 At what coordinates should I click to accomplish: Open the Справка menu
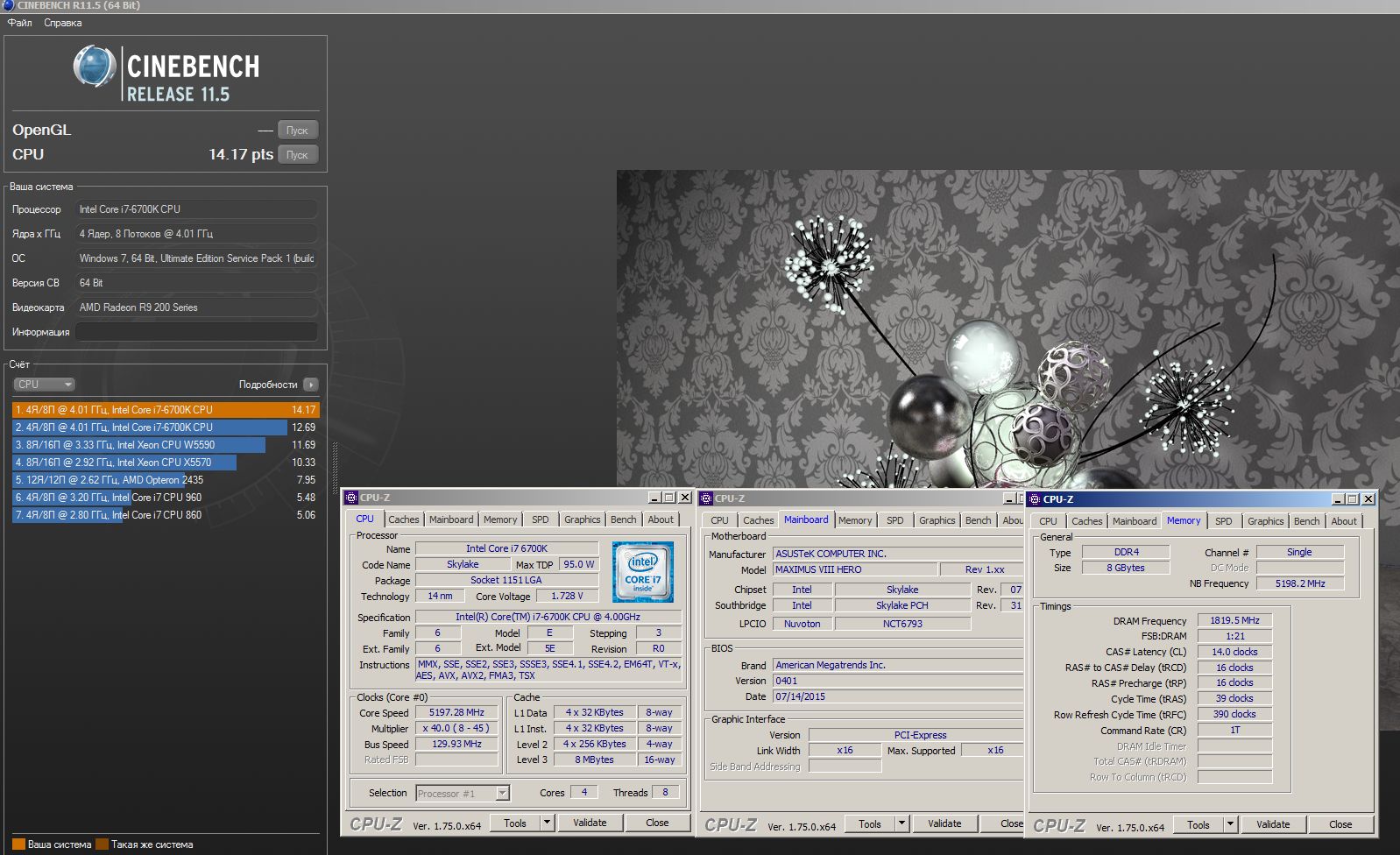(x=63, y=23)
